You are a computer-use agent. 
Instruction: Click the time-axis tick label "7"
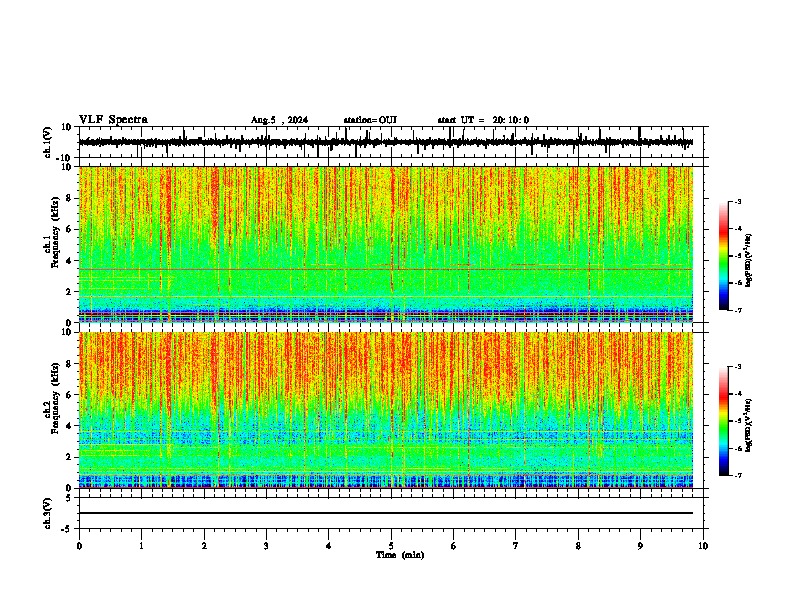tap(516, 546)
